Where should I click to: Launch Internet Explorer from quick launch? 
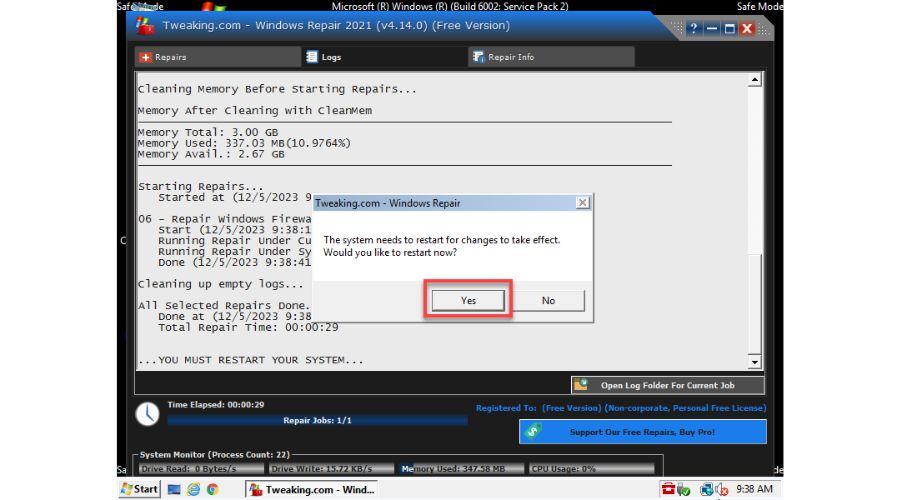193,490
